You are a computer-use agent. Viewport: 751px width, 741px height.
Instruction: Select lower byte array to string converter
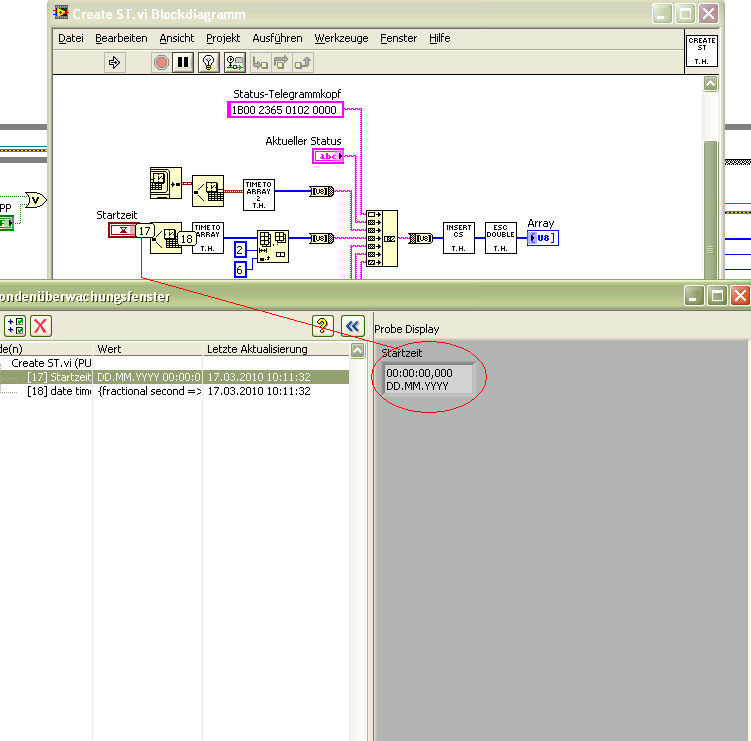coord(322,238)
